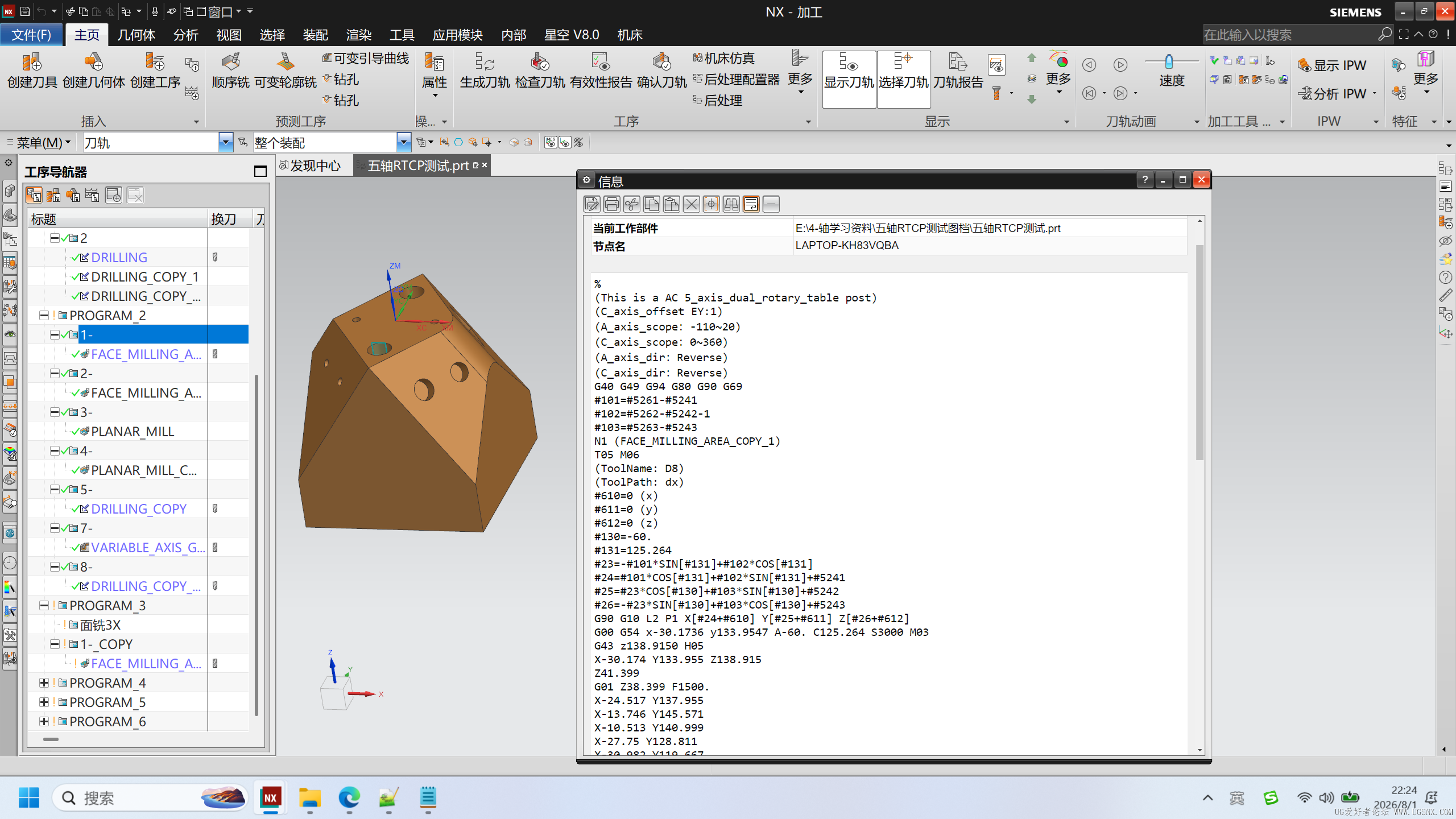Viewport: 1456px width, 819px height.
Task: Adjust the 速度 animation speed slider
Action: point(1169,61)
